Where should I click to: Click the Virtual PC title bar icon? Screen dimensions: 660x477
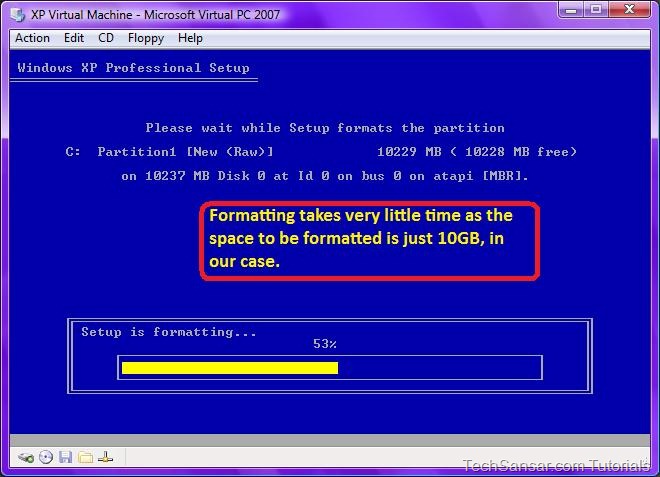18,15
